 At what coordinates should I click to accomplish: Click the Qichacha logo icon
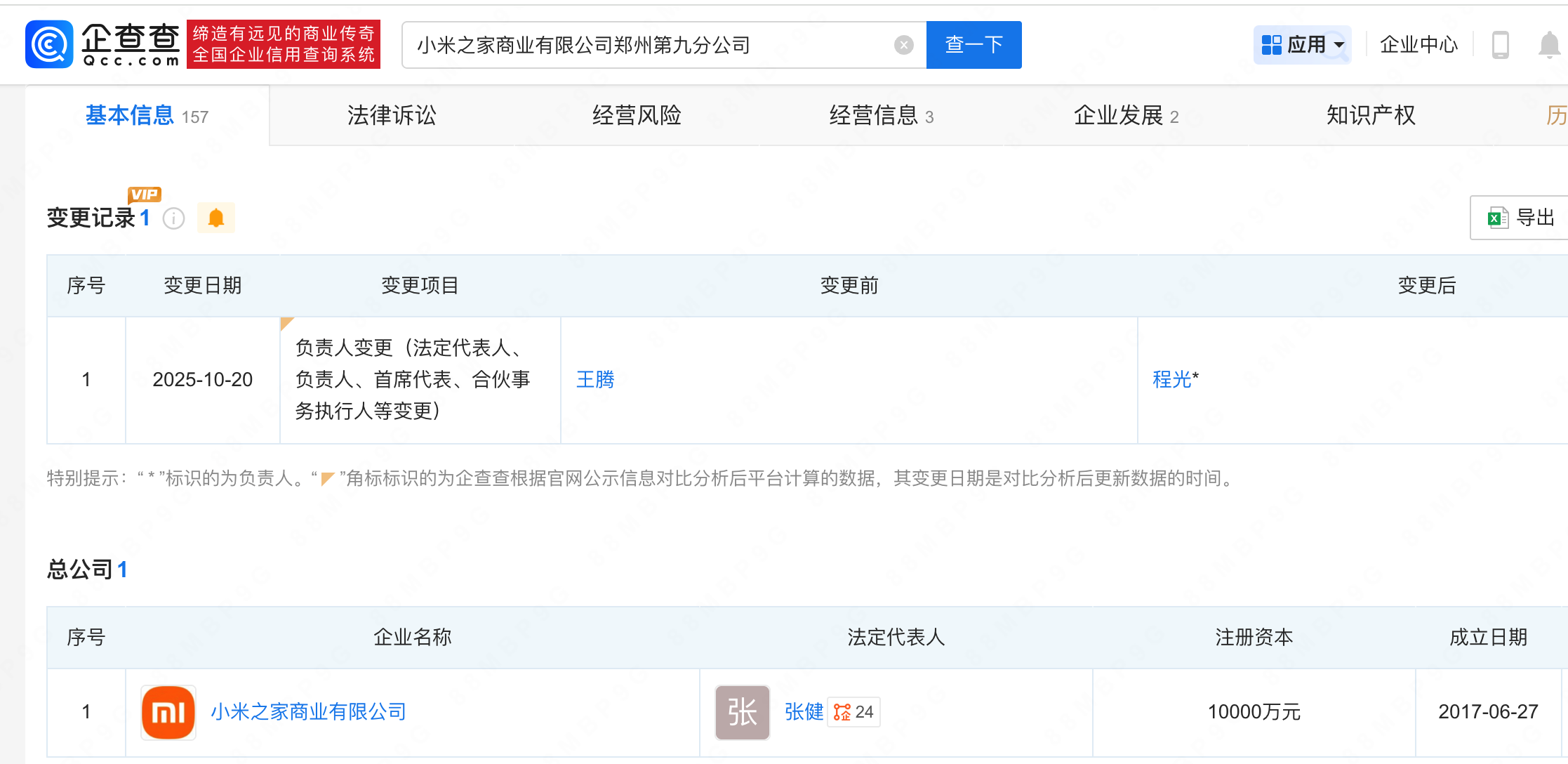coord(49,44)
